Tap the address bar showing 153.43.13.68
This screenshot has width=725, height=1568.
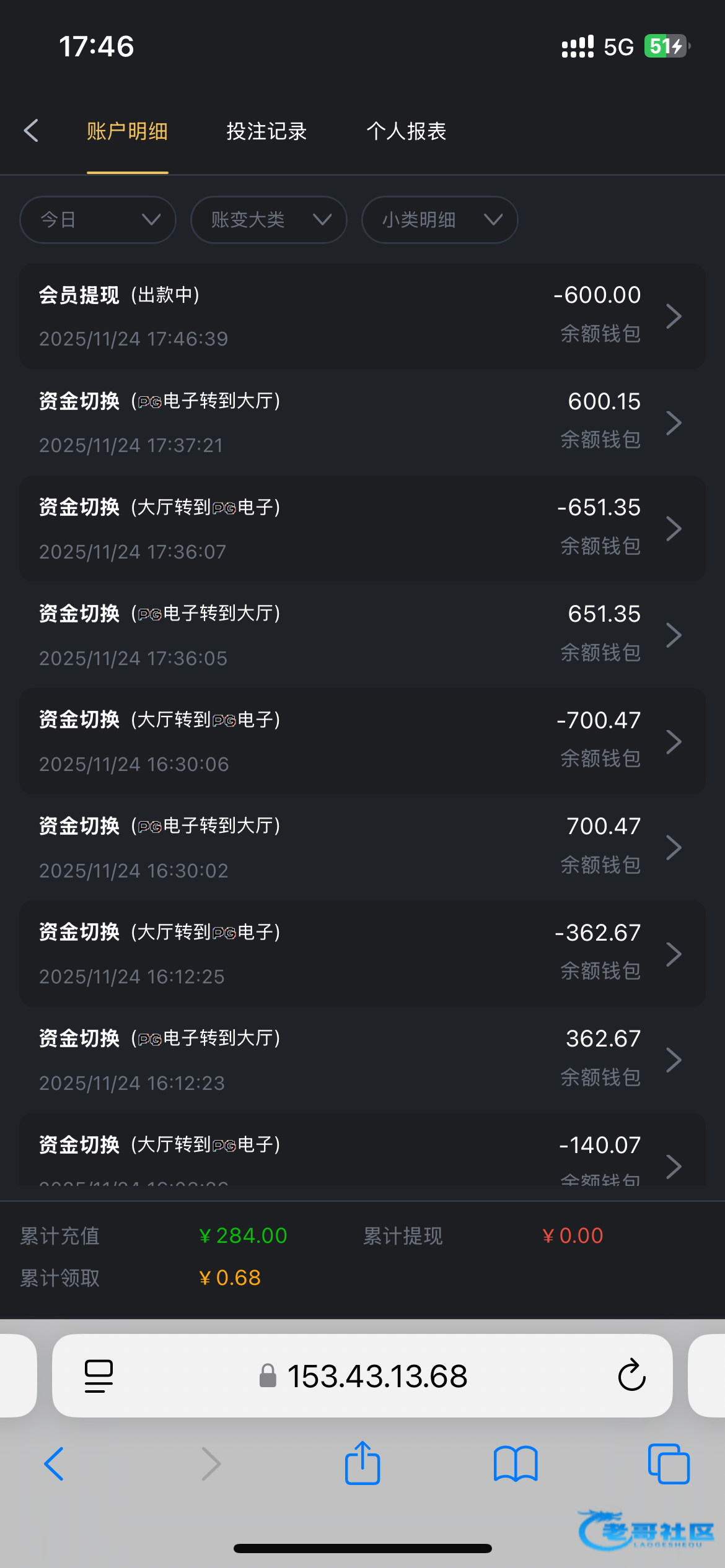[377, 1375]
